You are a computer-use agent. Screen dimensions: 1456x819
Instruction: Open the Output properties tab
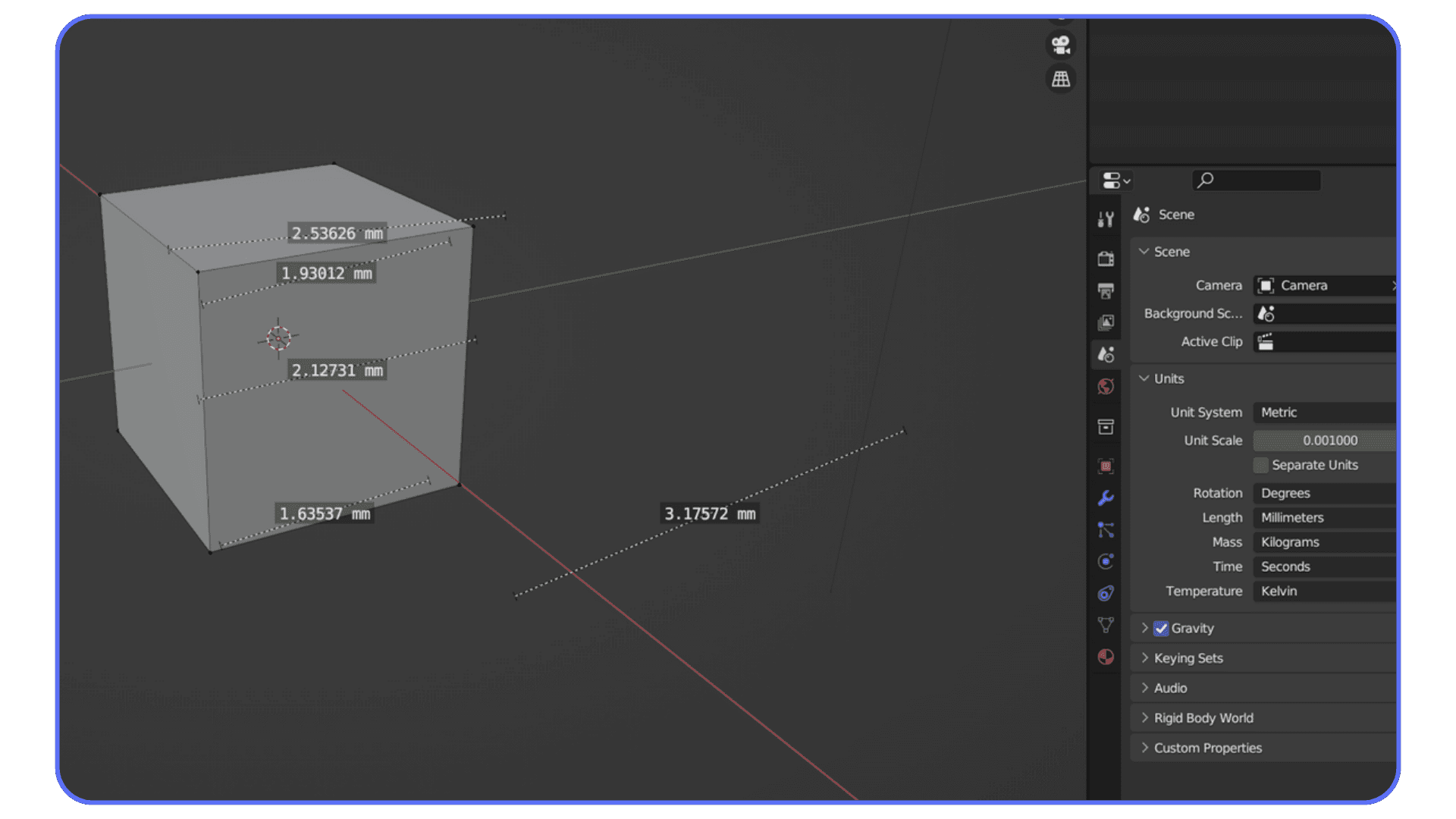pos(1106,290)
